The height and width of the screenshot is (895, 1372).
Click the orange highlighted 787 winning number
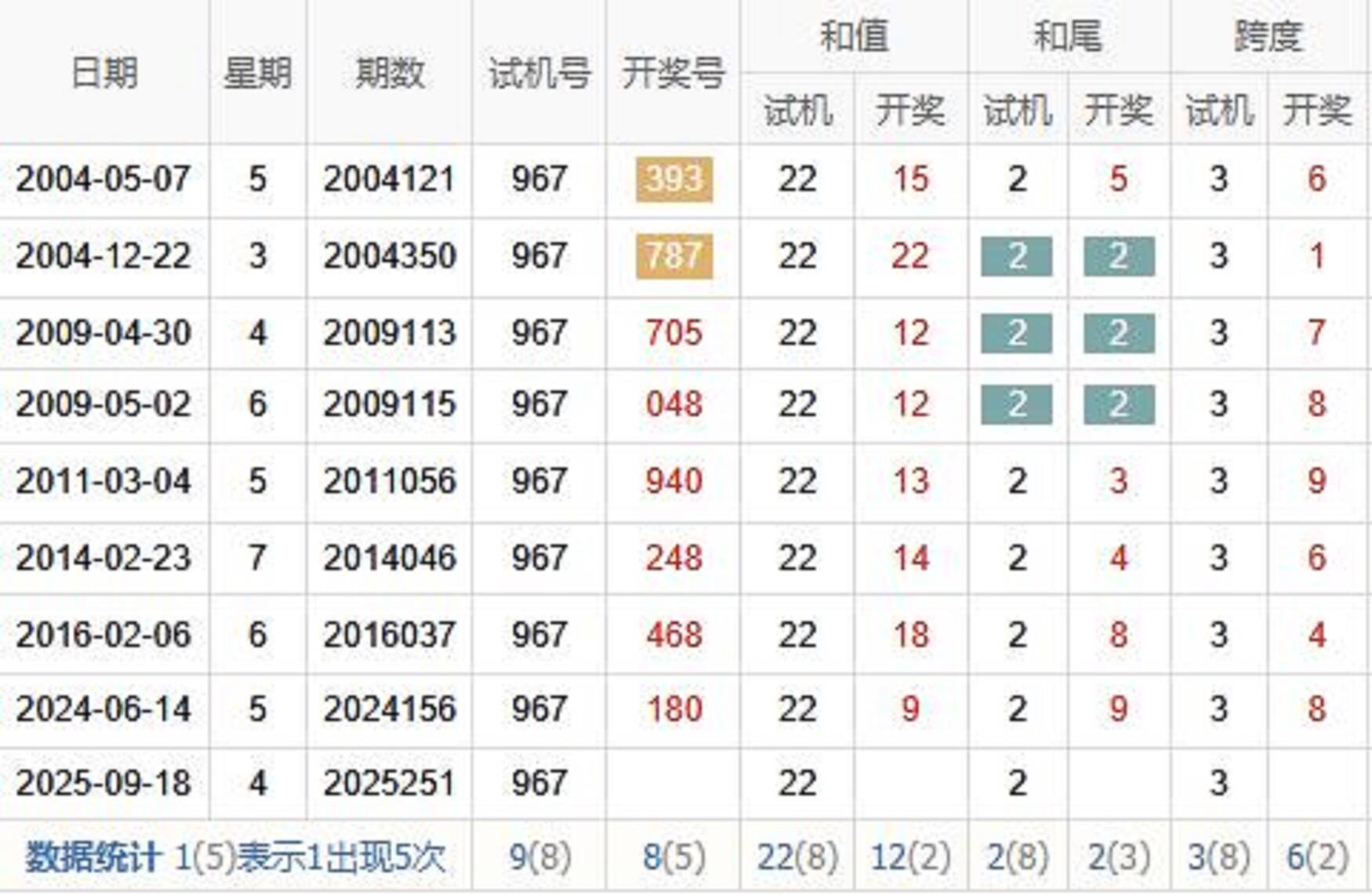(674, 256)
